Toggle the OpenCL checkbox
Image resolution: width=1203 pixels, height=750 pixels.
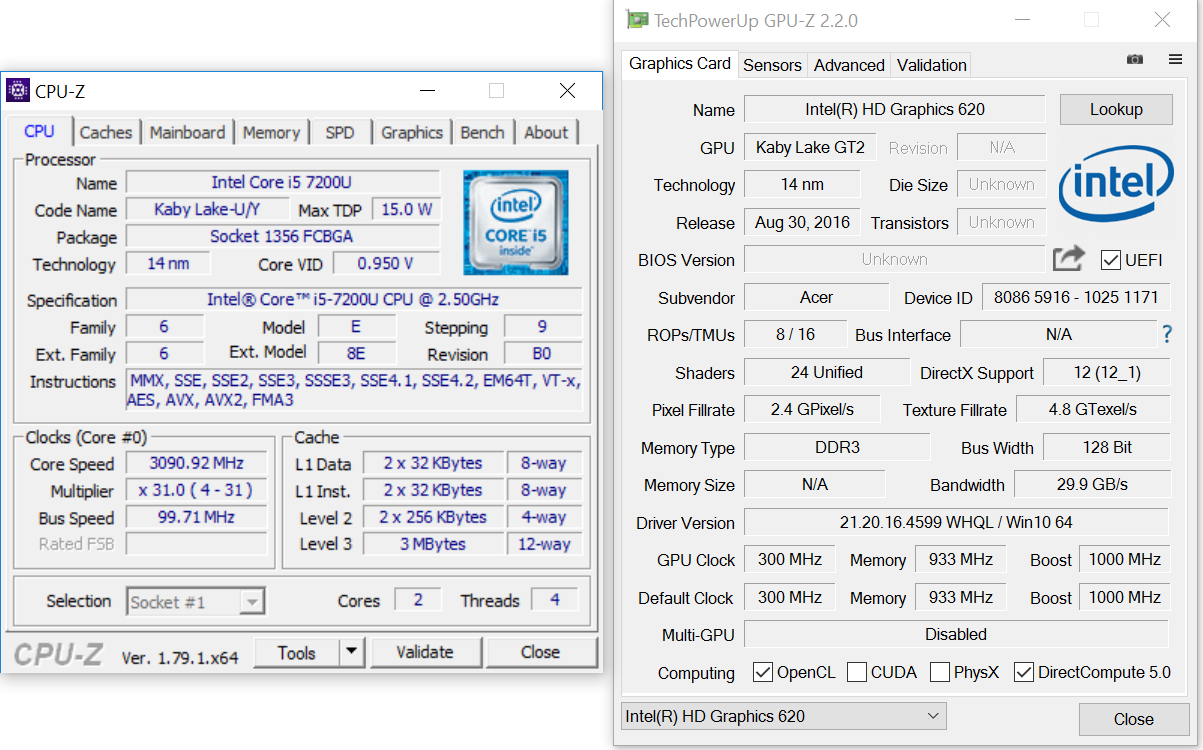pyautogui.click(x=762, y=672)
